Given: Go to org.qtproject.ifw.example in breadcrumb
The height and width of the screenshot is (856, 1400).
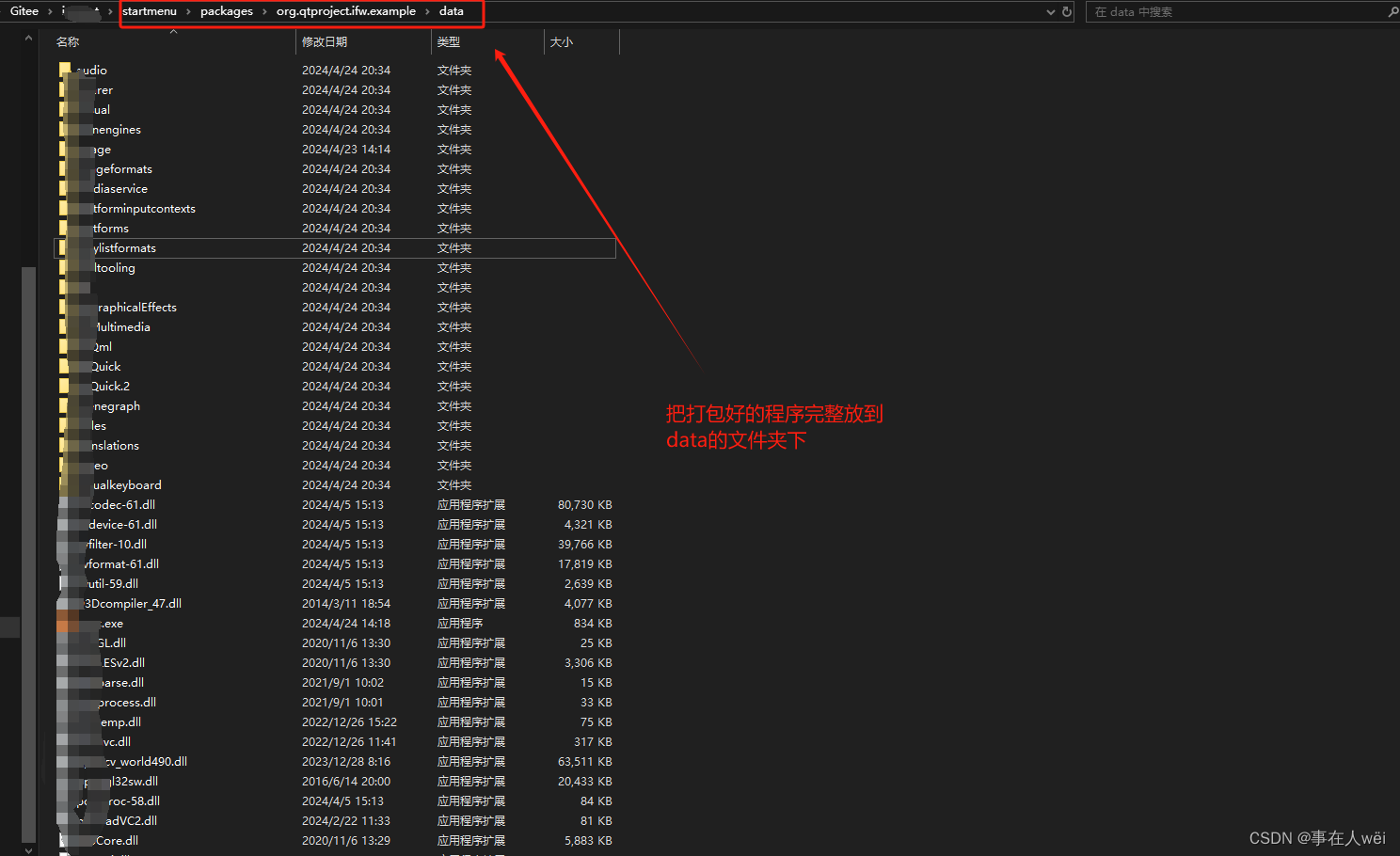Looking at the screenshot, I should pyautogui.click(x=346, y=11).
